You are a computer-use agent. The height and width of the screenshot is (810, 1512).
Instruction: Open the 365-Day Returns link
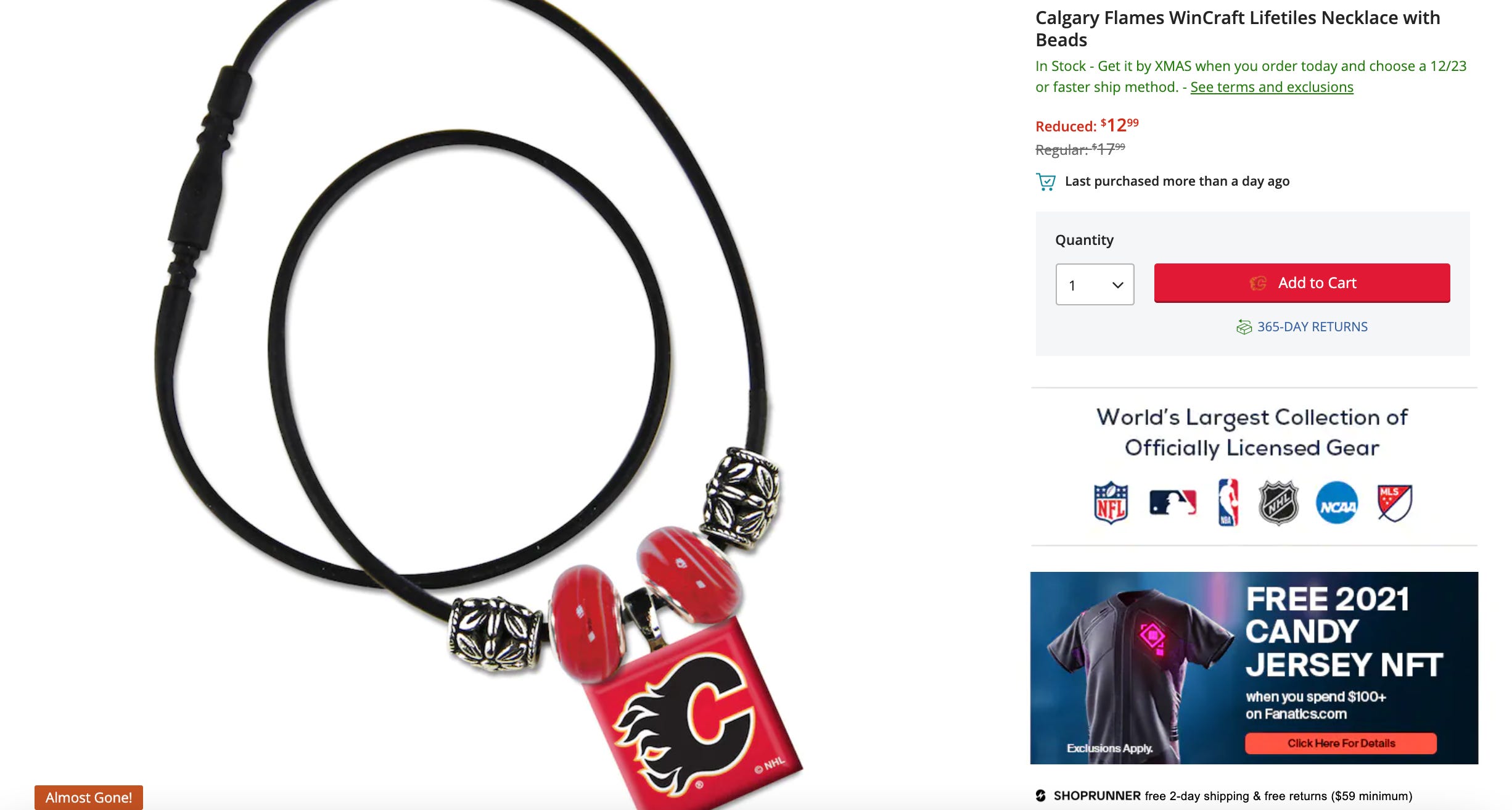tap(1312, 327)
